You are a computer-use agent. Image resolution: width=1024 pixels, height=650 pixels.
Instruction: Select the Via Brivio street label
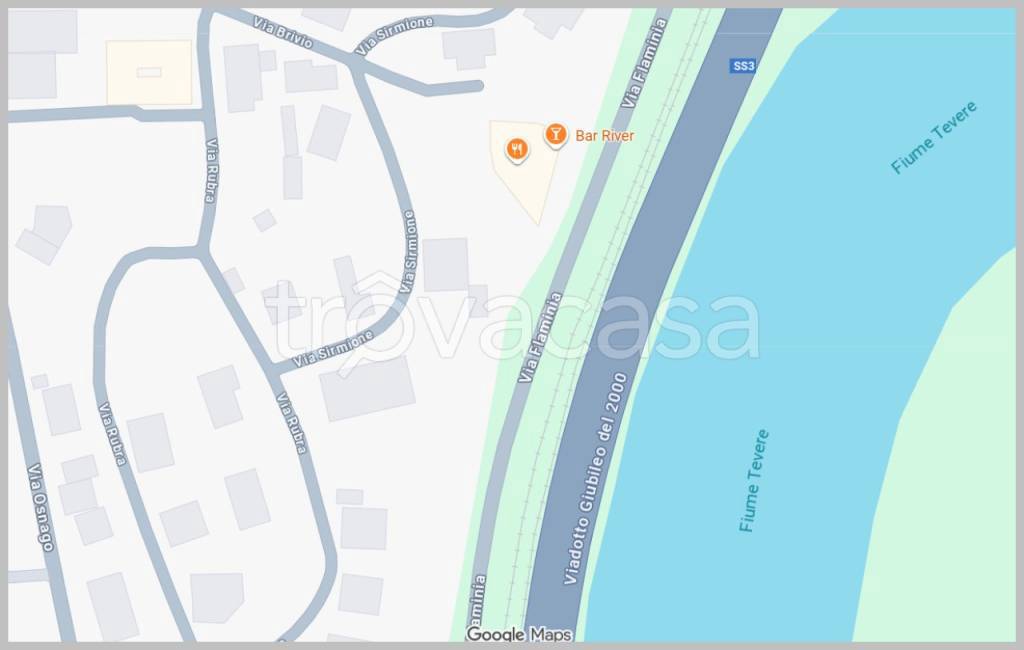pyautogui.click(x=283, y=33)
